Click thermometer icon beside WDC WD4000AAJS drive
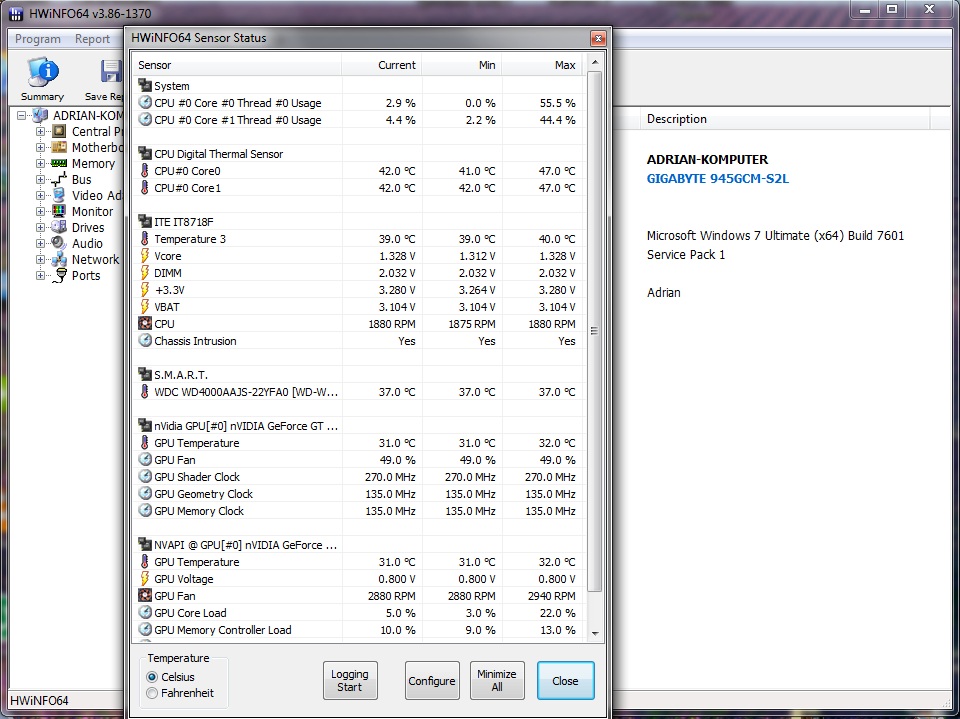The height and width of the screenshot is (719, 960). pos(144,391)
